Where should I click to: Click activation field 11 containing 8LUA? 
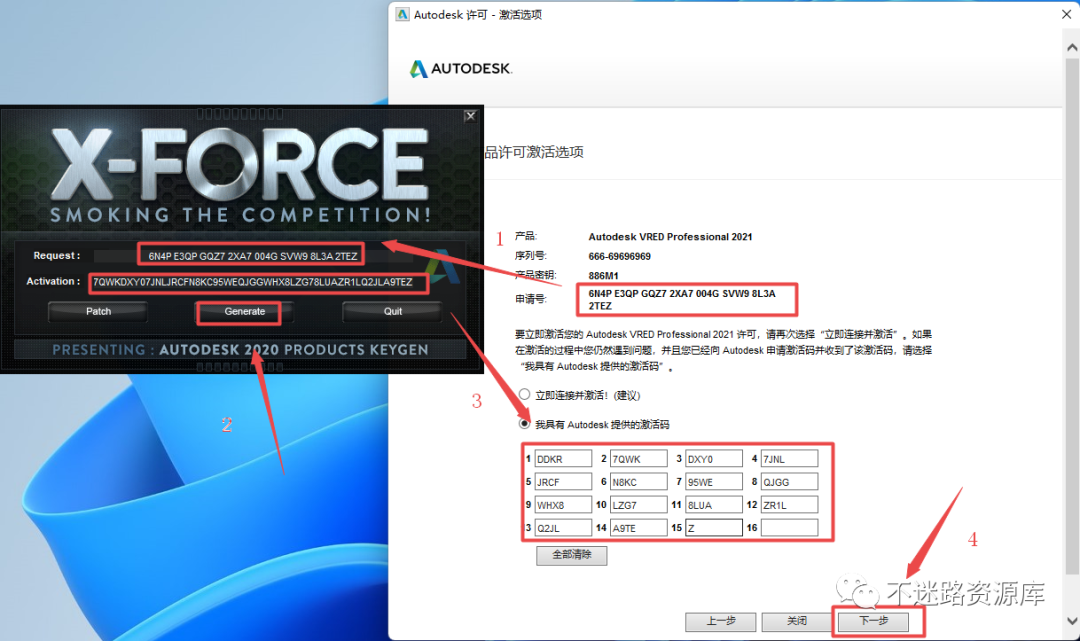point(714,505)
